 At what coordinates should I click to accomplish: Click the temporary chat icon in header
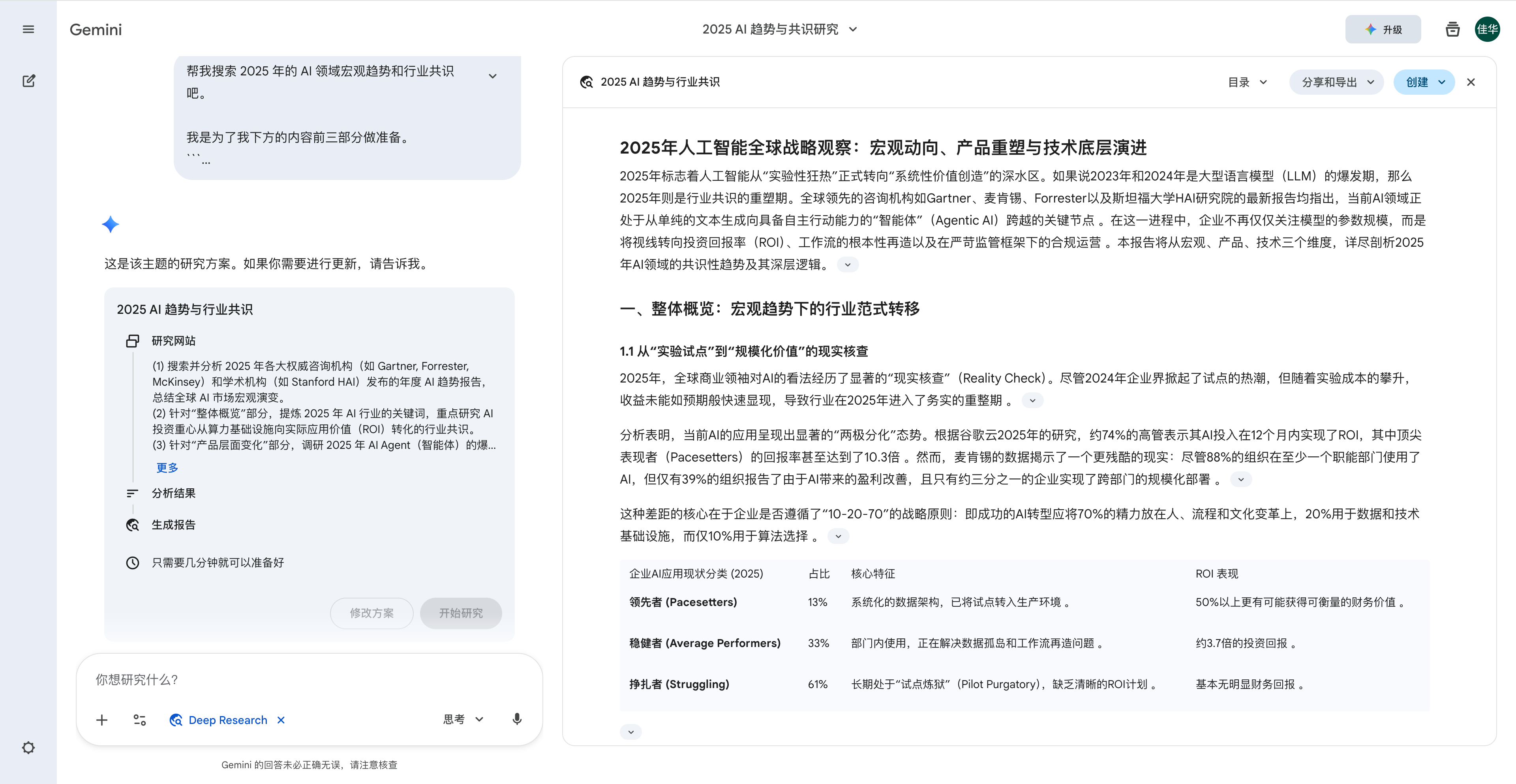point(1452,30)
